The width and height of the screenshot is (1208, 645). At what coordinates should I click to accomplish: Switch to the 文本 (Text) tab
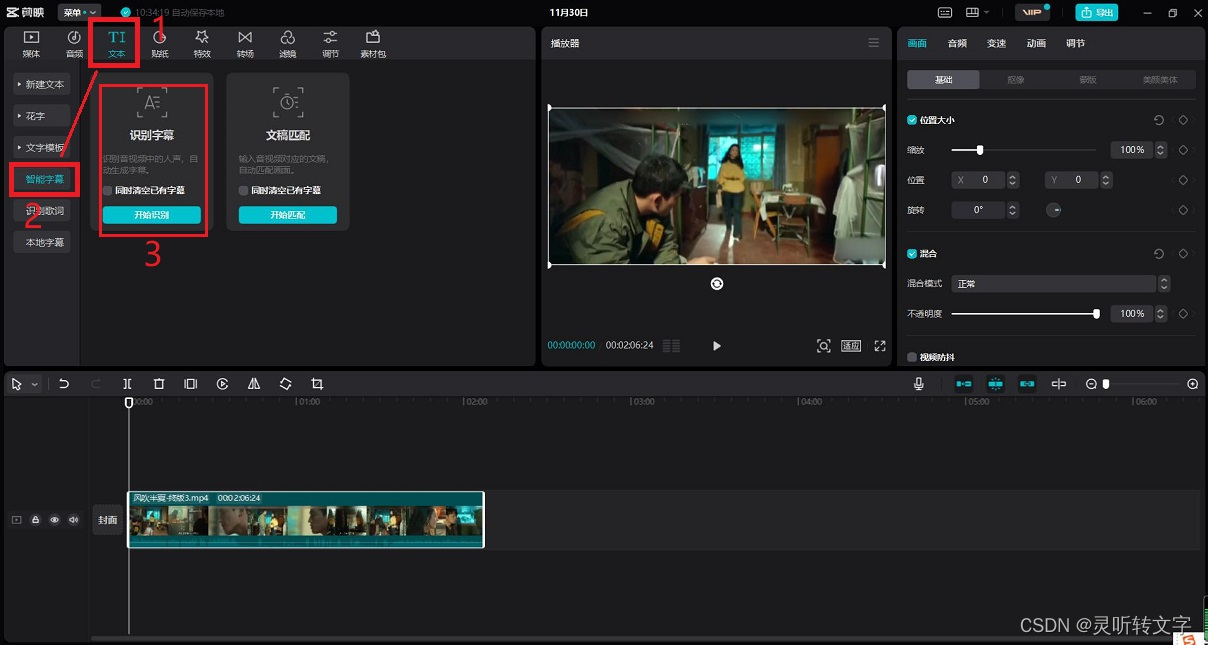tap(117, 44)
